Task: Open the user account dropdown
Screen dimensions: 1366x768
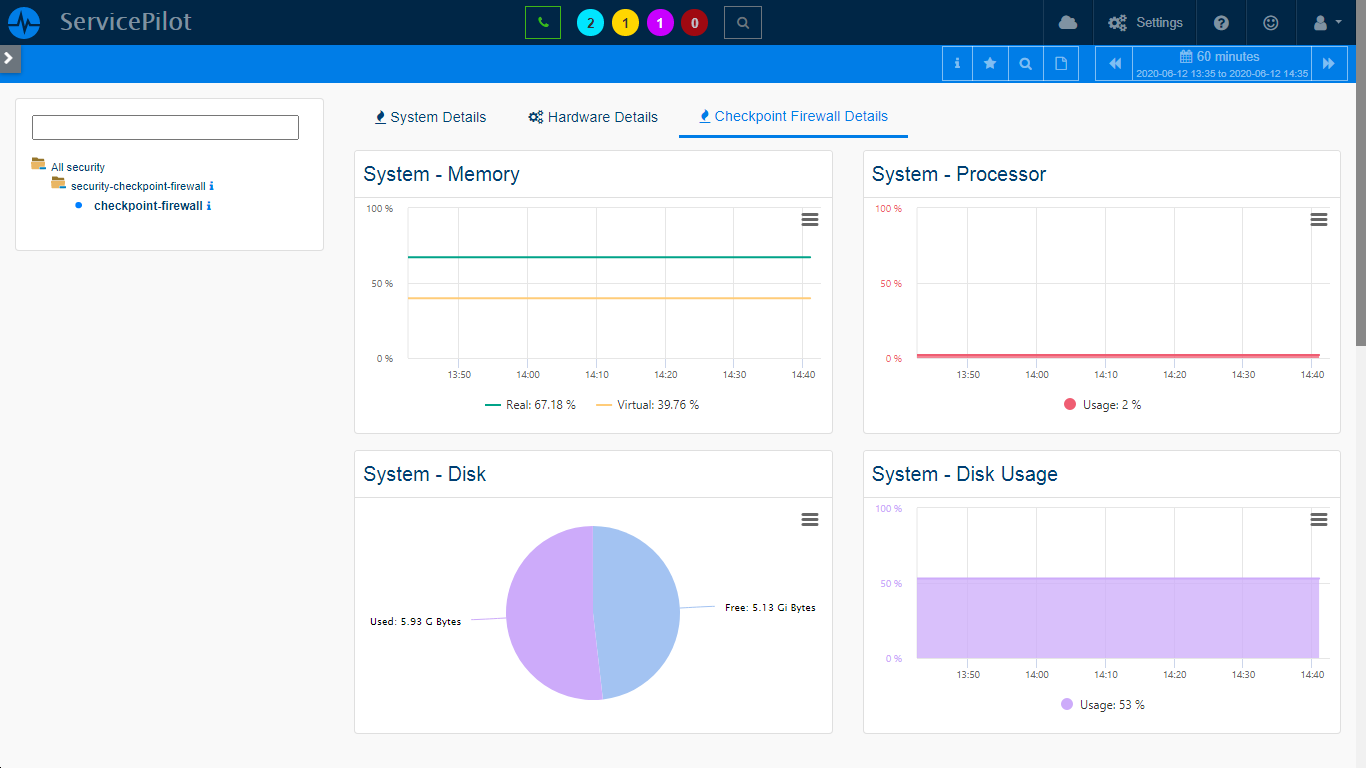Action: 1327,22
